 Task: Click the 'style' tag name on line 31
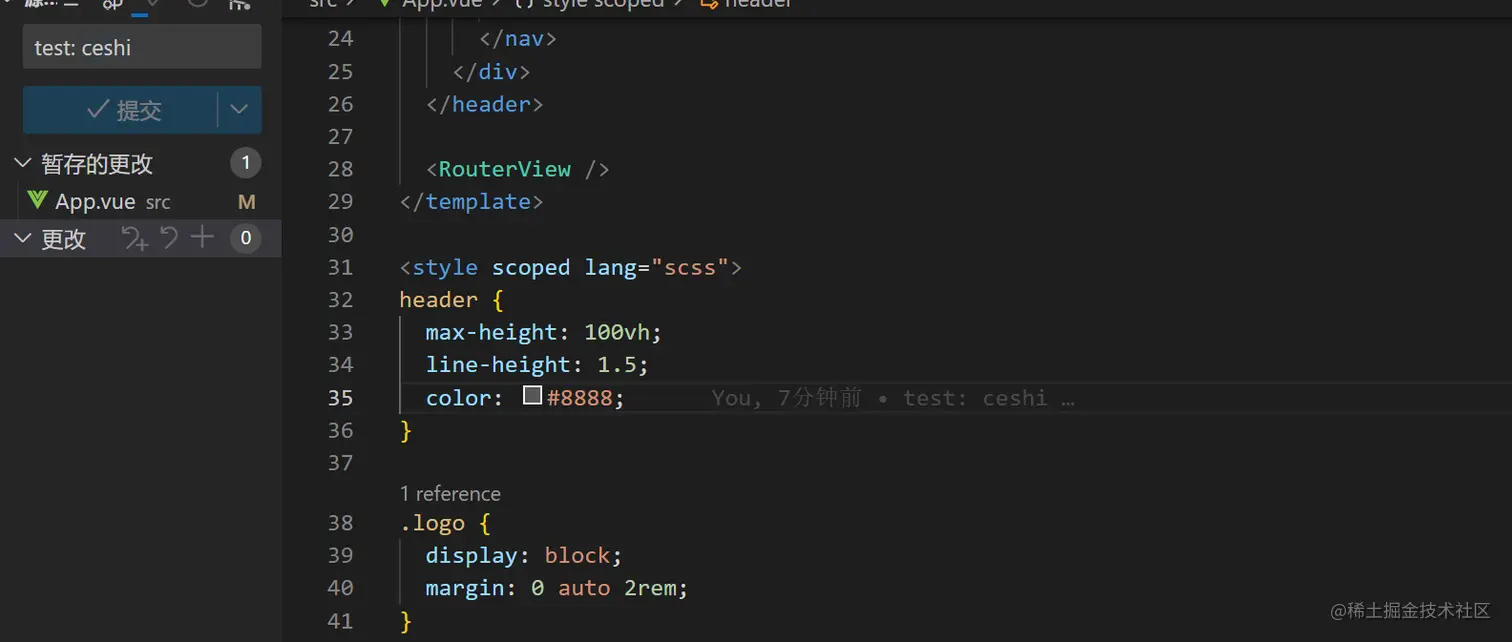pyautogui.click(x=445, y=267)
